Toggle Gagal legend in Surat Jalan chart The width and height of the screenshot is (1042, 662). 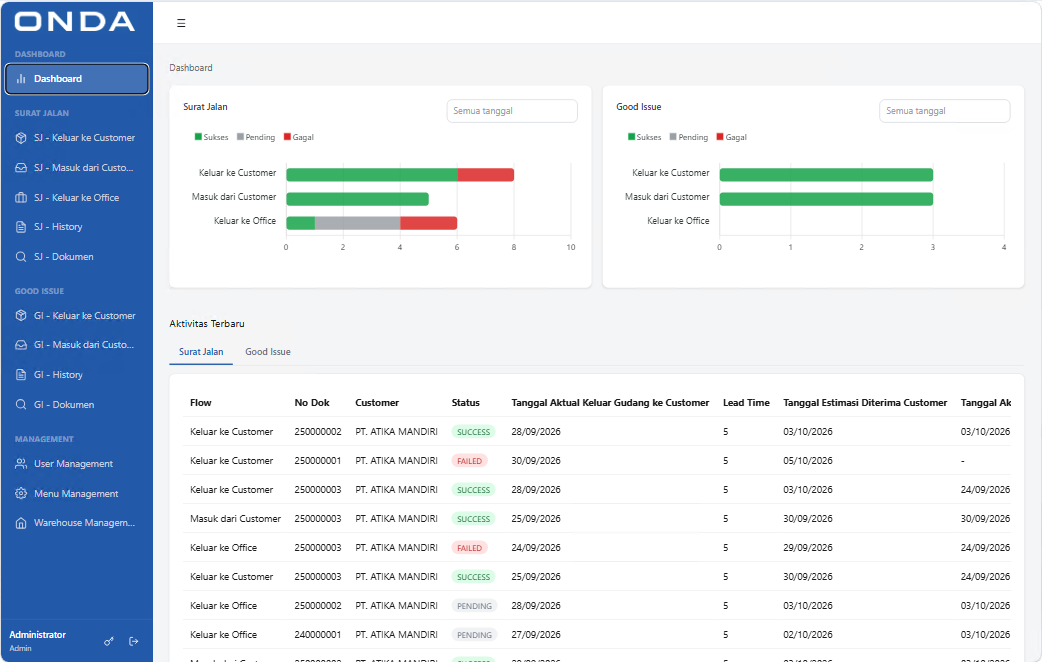(x=298, y=137)
